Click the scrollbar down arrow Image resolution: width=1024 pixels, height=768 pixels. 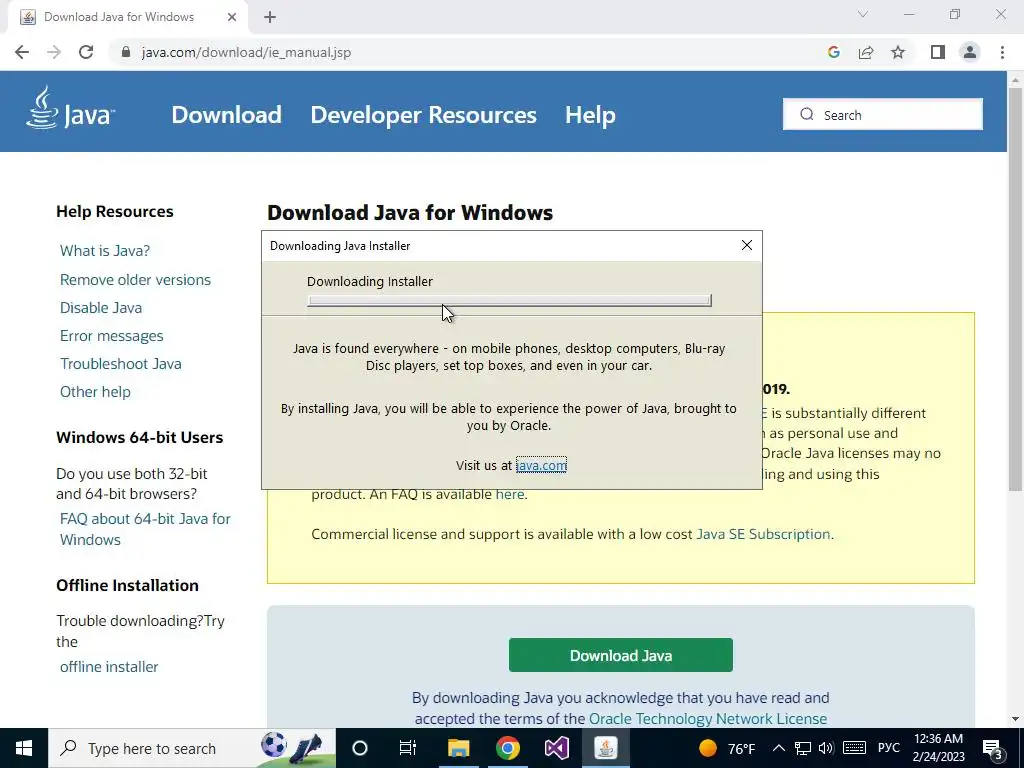(1015, 719)
